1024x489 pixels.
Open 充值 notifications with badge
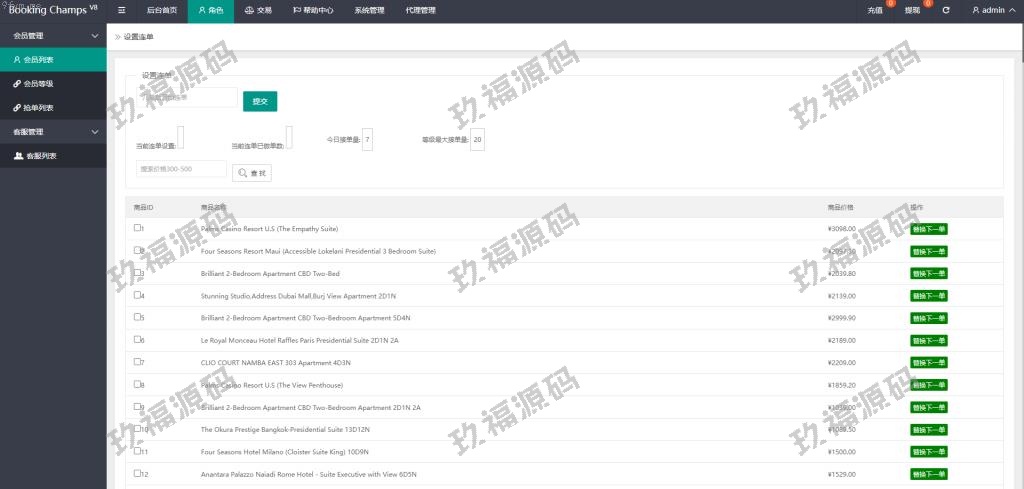point(877,10)
